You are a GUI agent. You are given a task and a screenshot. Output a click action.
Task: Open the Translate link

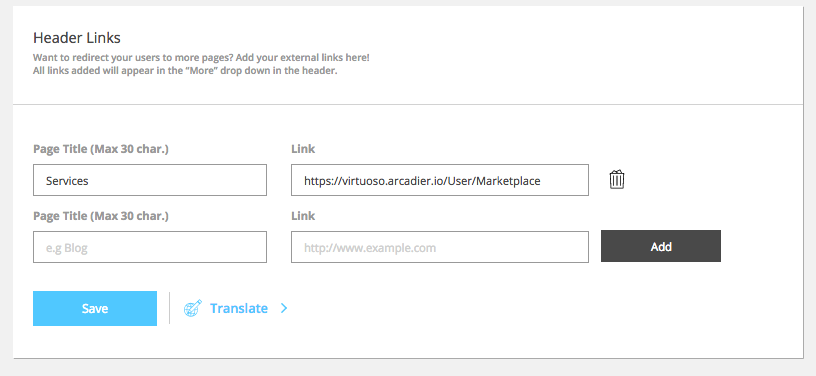pos(239,308)
